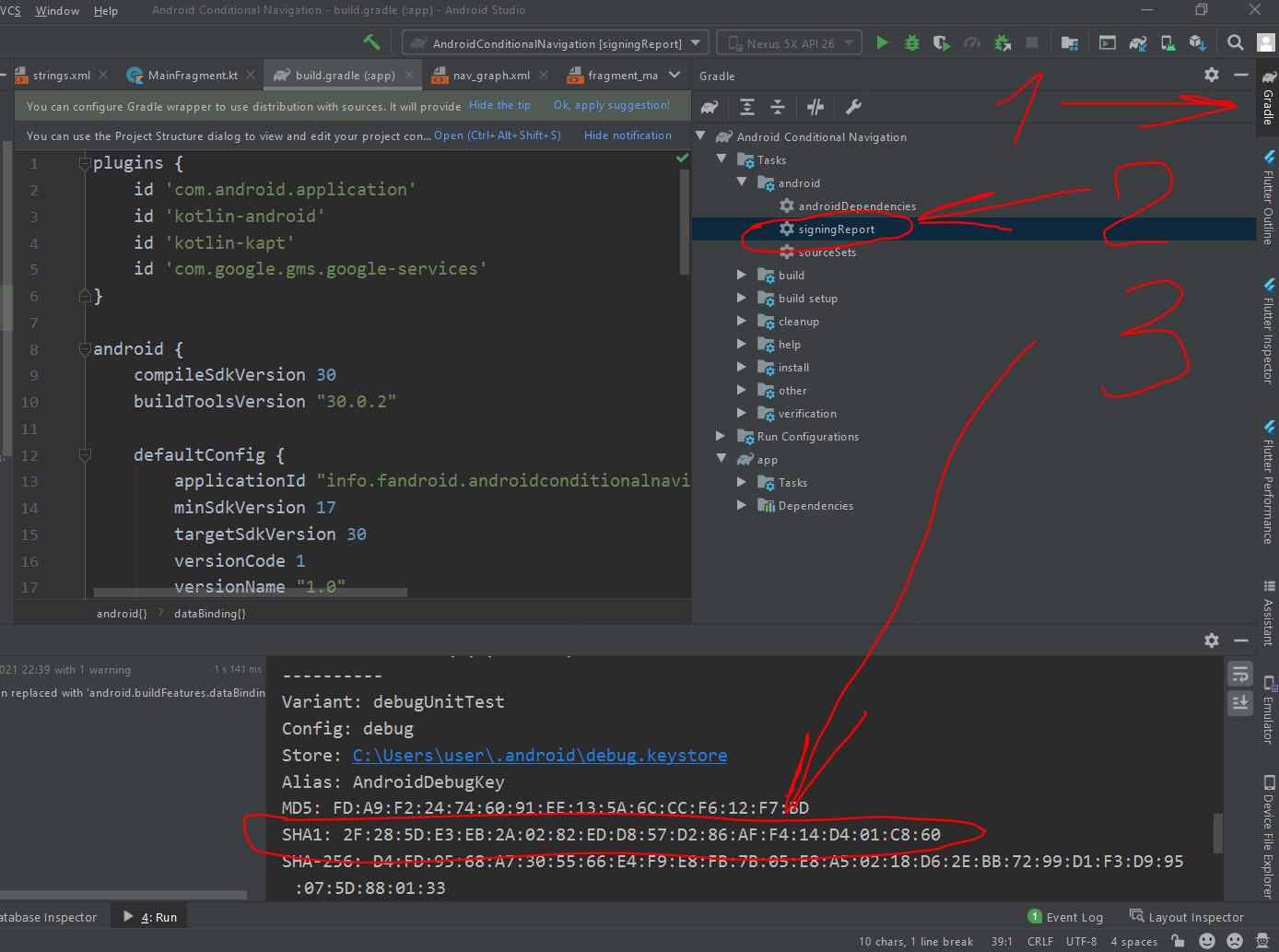This screenshot has height=952, width=1279.
Task: Open the Help menu
Action: (106, 10)
